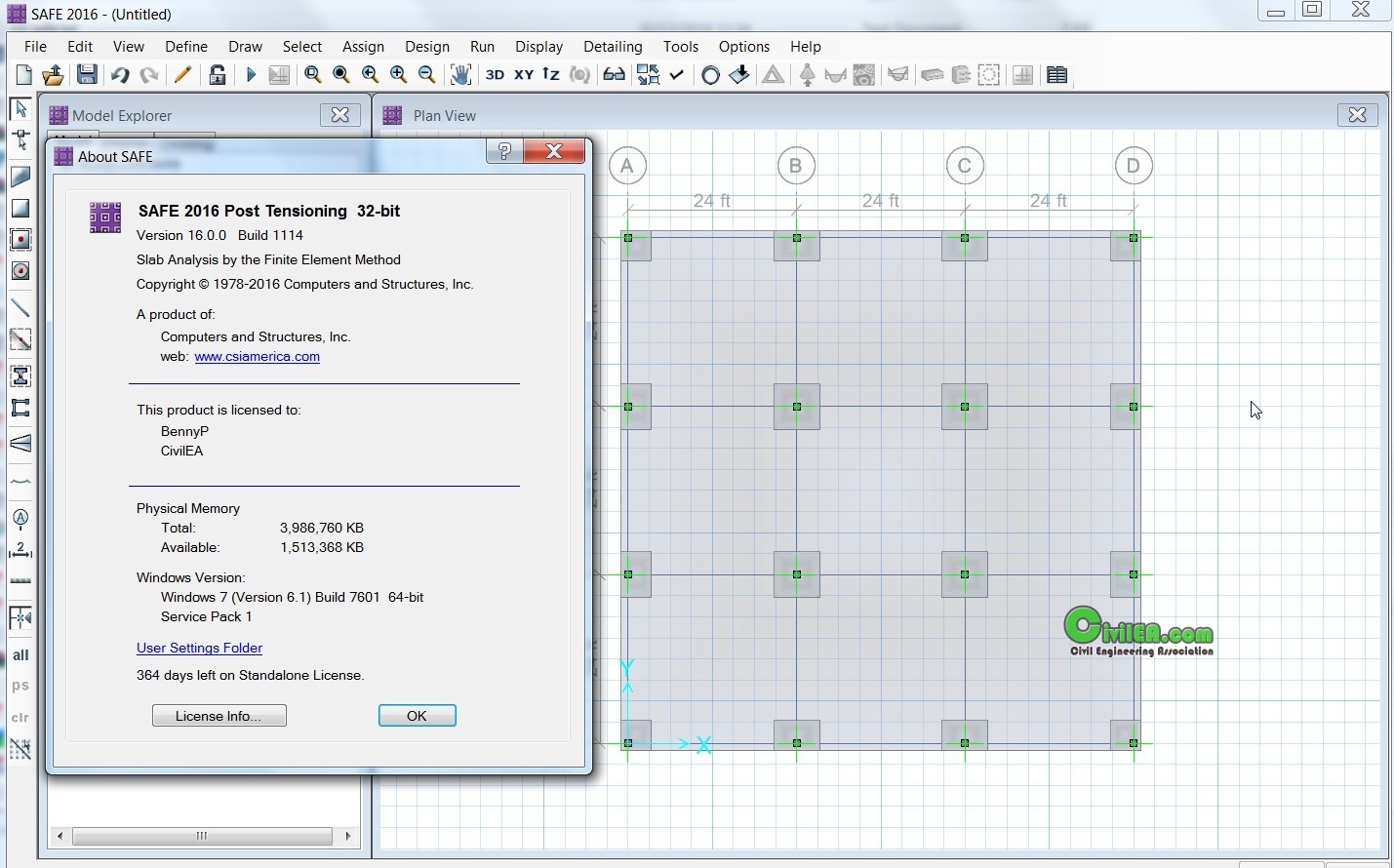
Task: Click the triangle warning toolbar icon
Action: pos(773,75)
